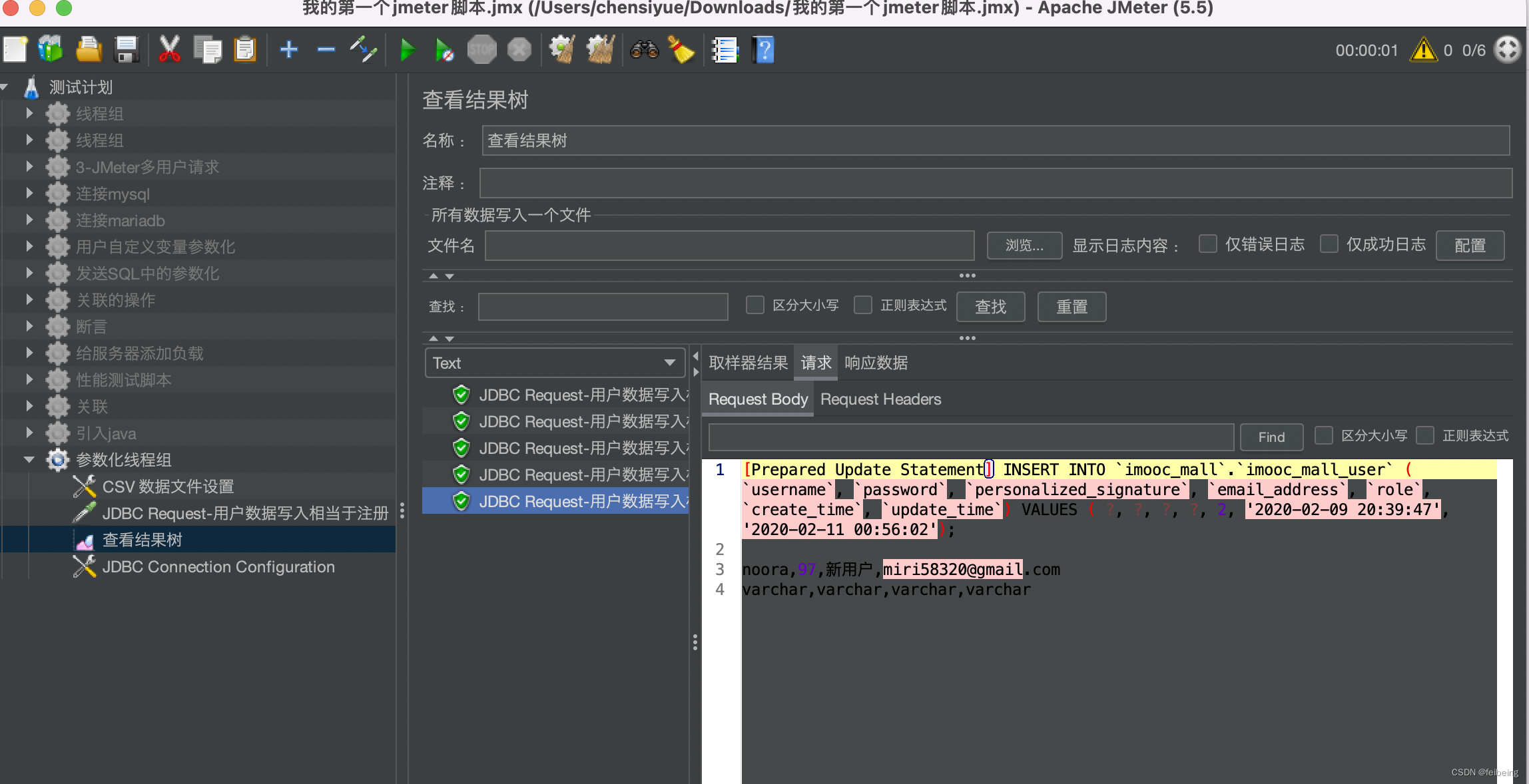Toggle 区分大小写 checkbox beside 查找 field
The height and width of the screenshot is (784, 1529).
(x=755, y=305)
